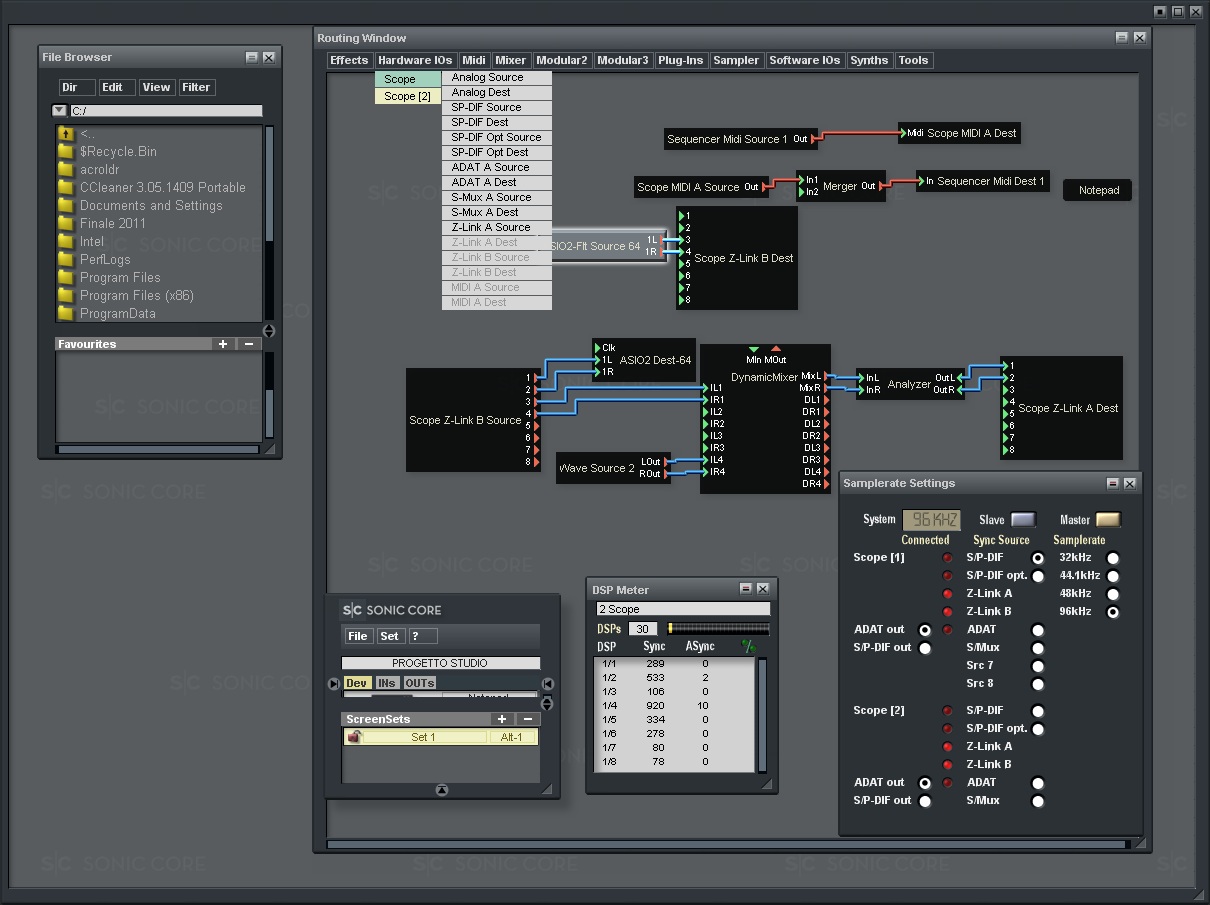This screenshot has height=905, width=1210.
Task: Click the Routing Window horizontal scrollbar
Action: pos(728,845)
